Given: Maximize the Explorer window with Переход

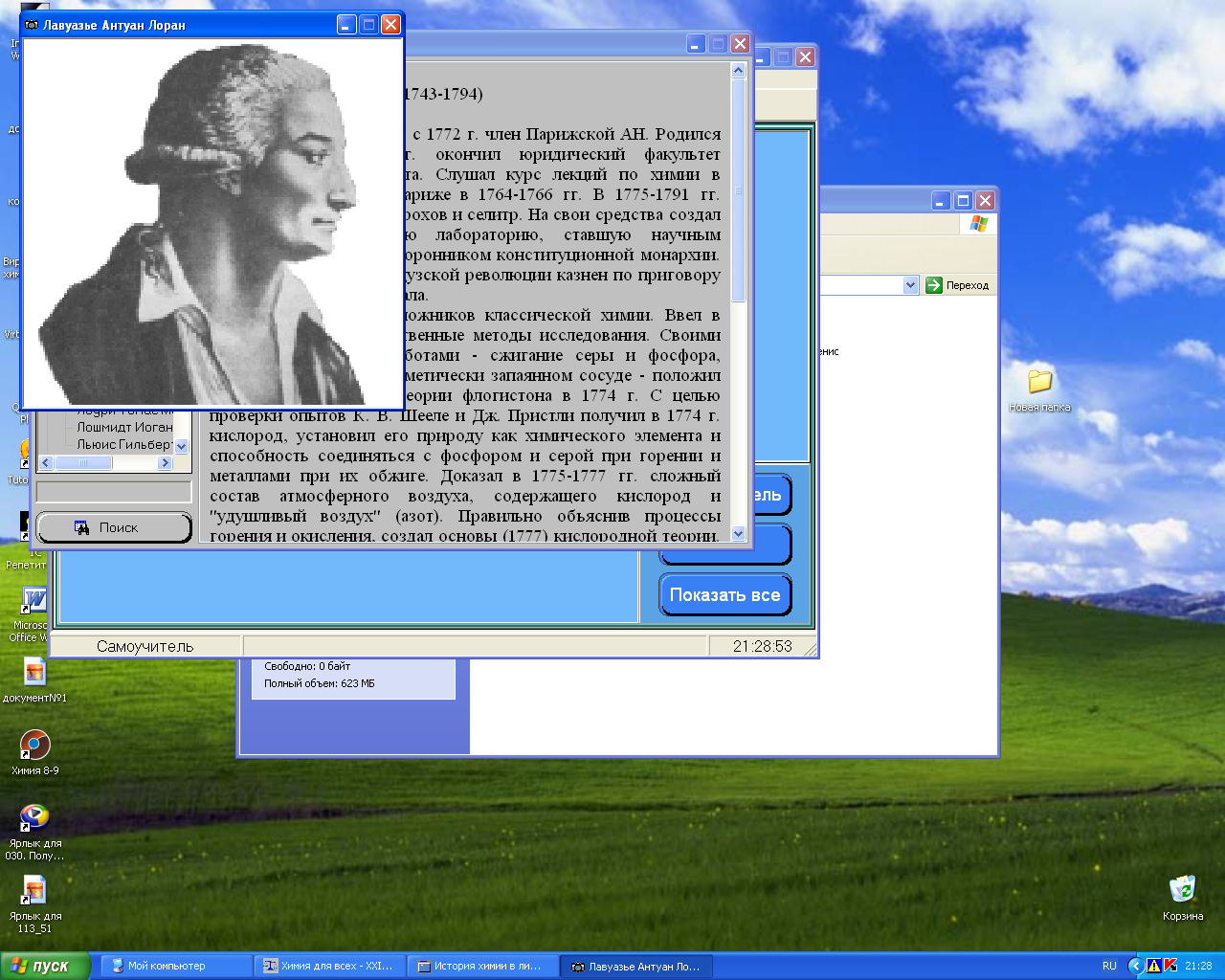Looking at the screenshot, I should pyautogui.click(x=963, y=200).
